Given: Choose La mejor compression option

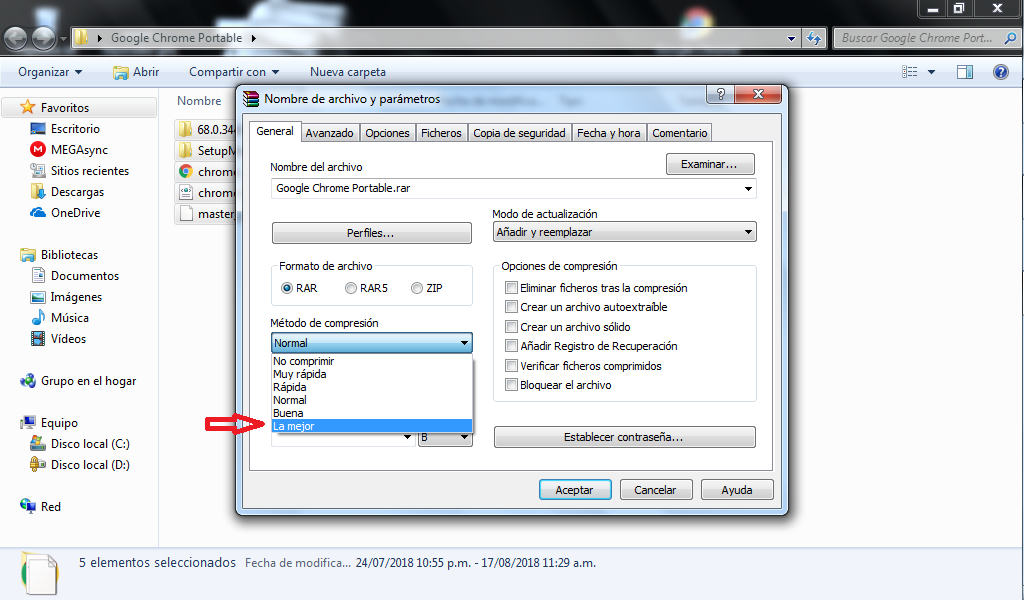Looking at the screenshot, I should tap(371, 426).
